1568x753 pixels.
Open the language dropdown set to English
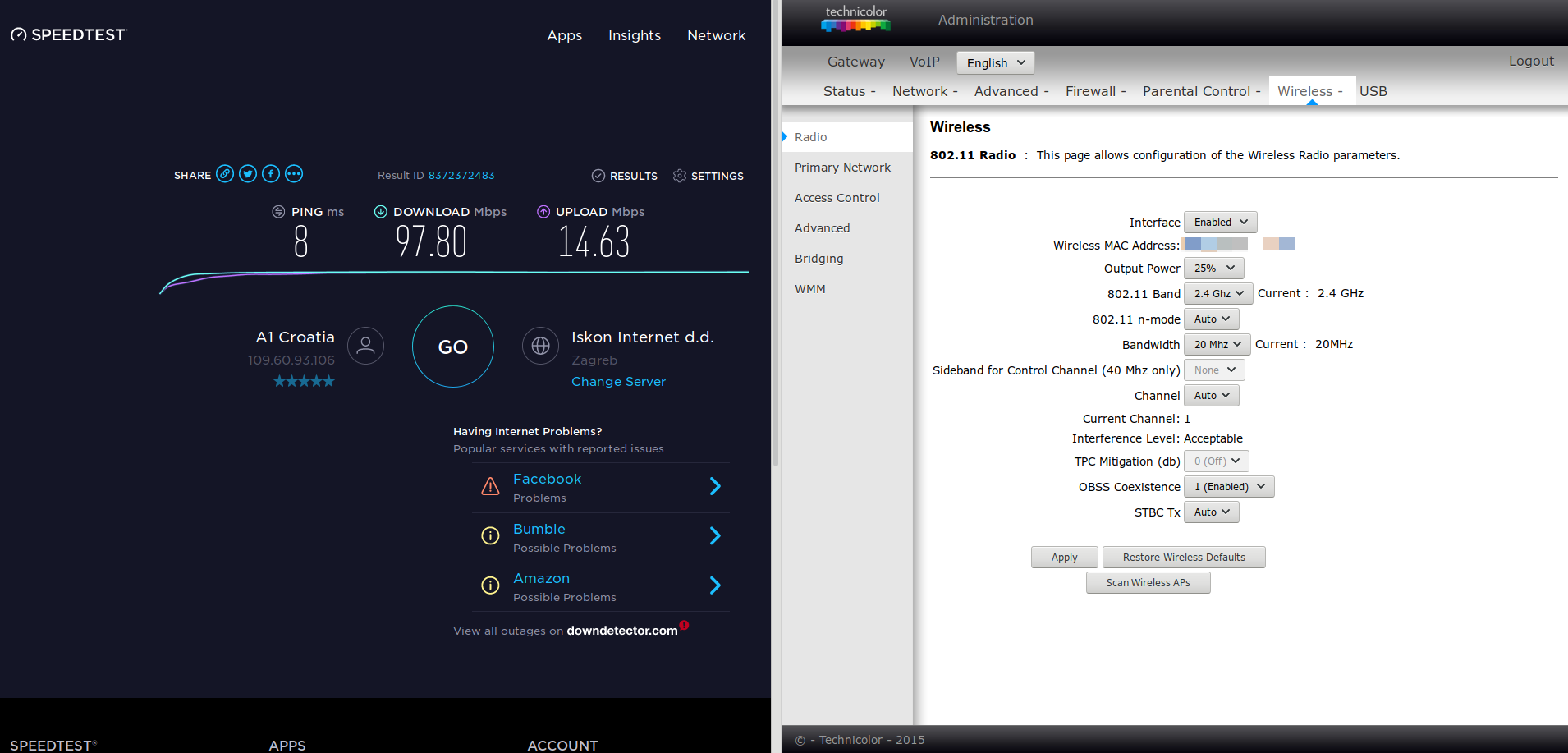pos(995,62)
